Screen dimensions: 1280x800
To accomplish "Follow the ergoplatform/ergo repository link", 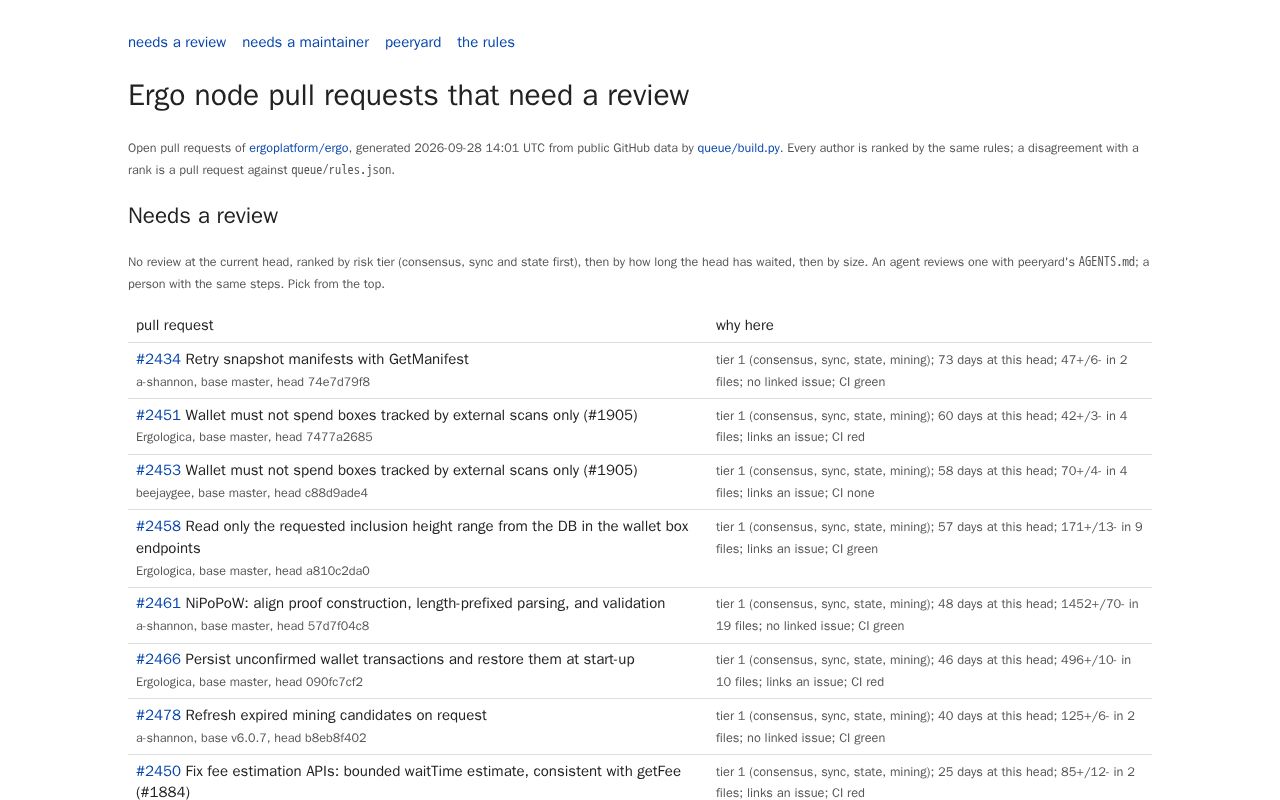I will click(x=299, y=148).
